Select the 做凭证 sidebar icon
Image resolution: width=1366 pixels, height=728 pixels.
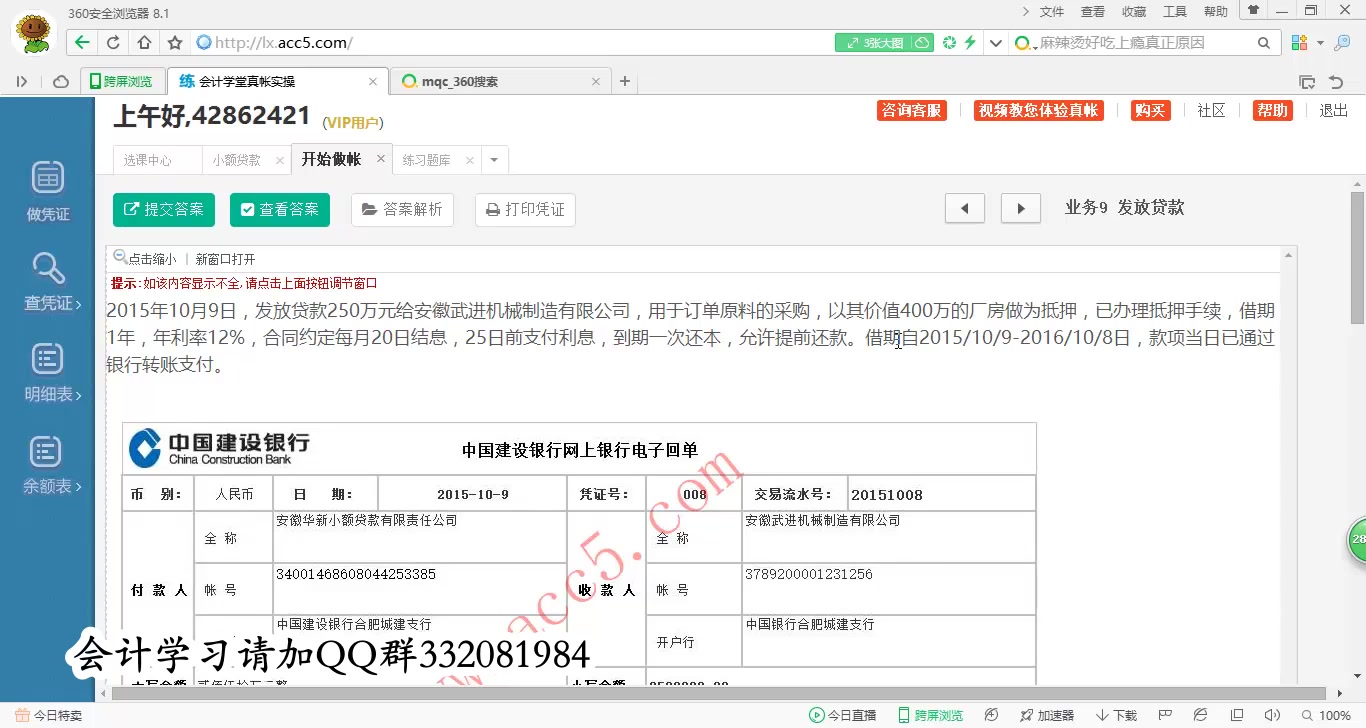[46, 190]
